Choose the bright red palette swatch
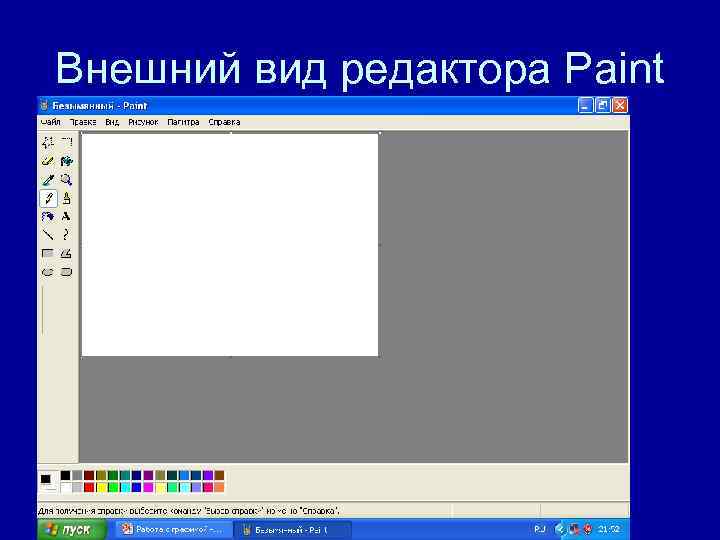This screenshot has height=540, width=720. coord(89,487)
